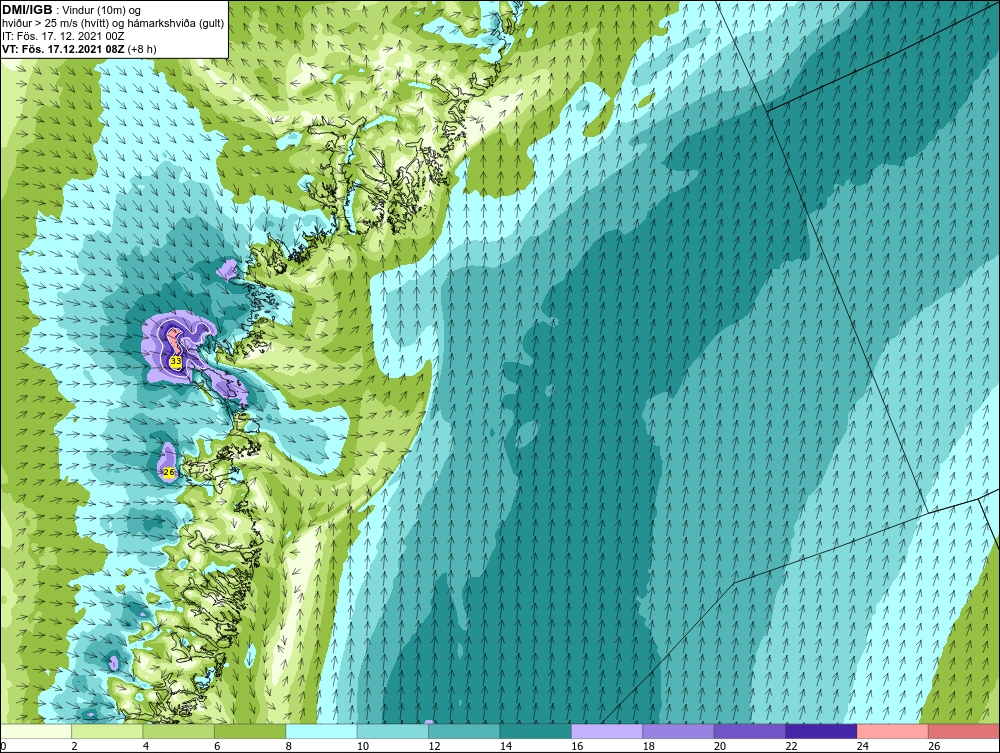Click the DMI/IGB title text

click(27, 10)
